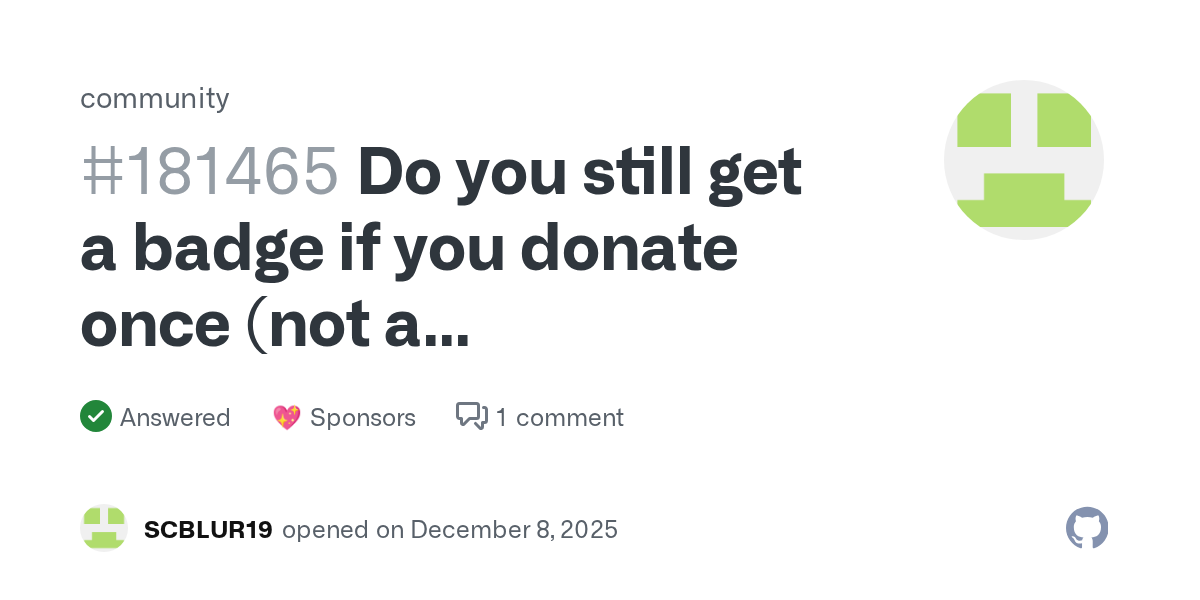Open the 1 comment link
Screen dimensions: 1200x600
[x=559, y=417]
